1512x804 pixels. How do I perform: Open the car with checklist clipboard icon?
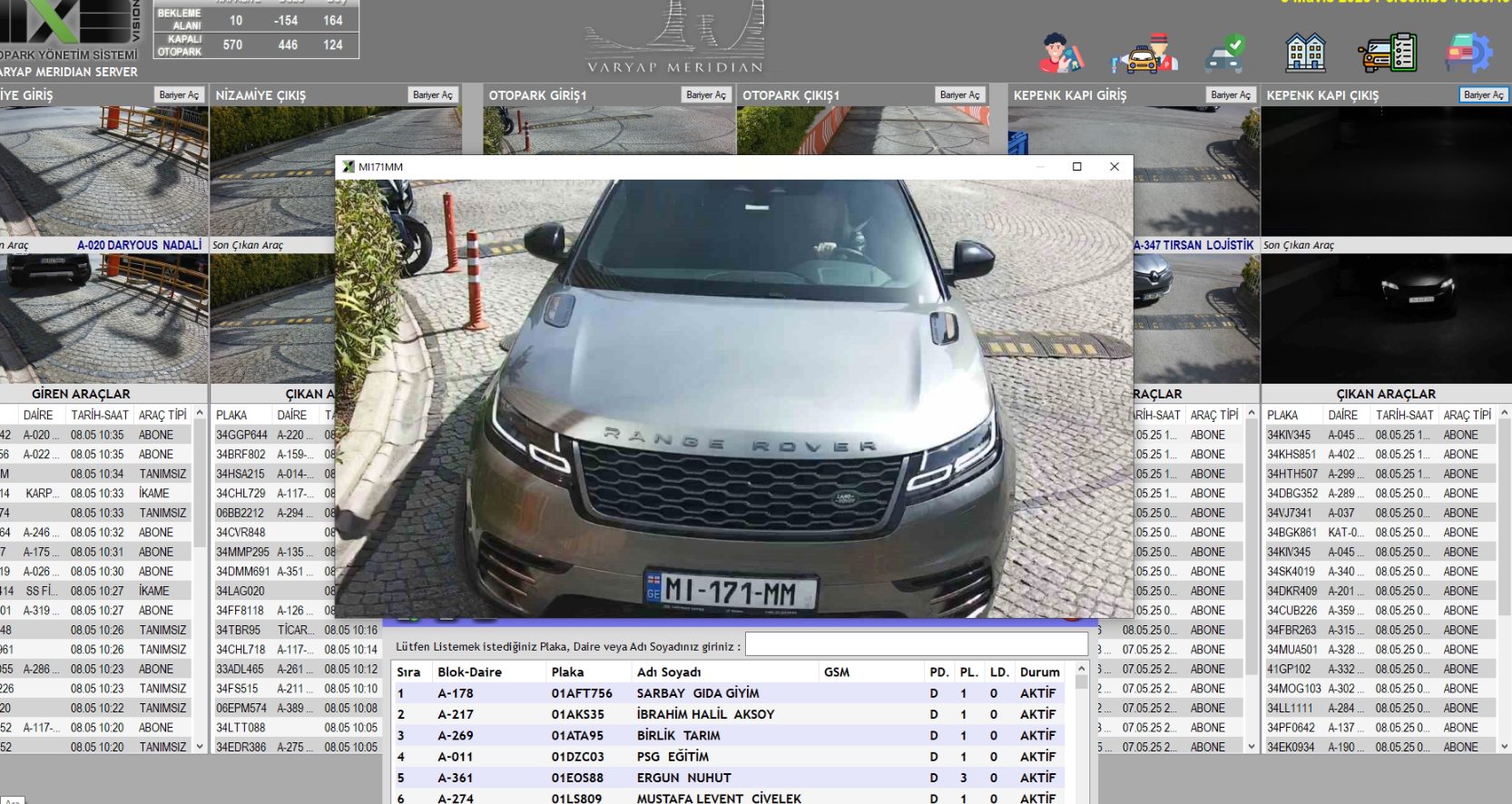click(1388, 53)
